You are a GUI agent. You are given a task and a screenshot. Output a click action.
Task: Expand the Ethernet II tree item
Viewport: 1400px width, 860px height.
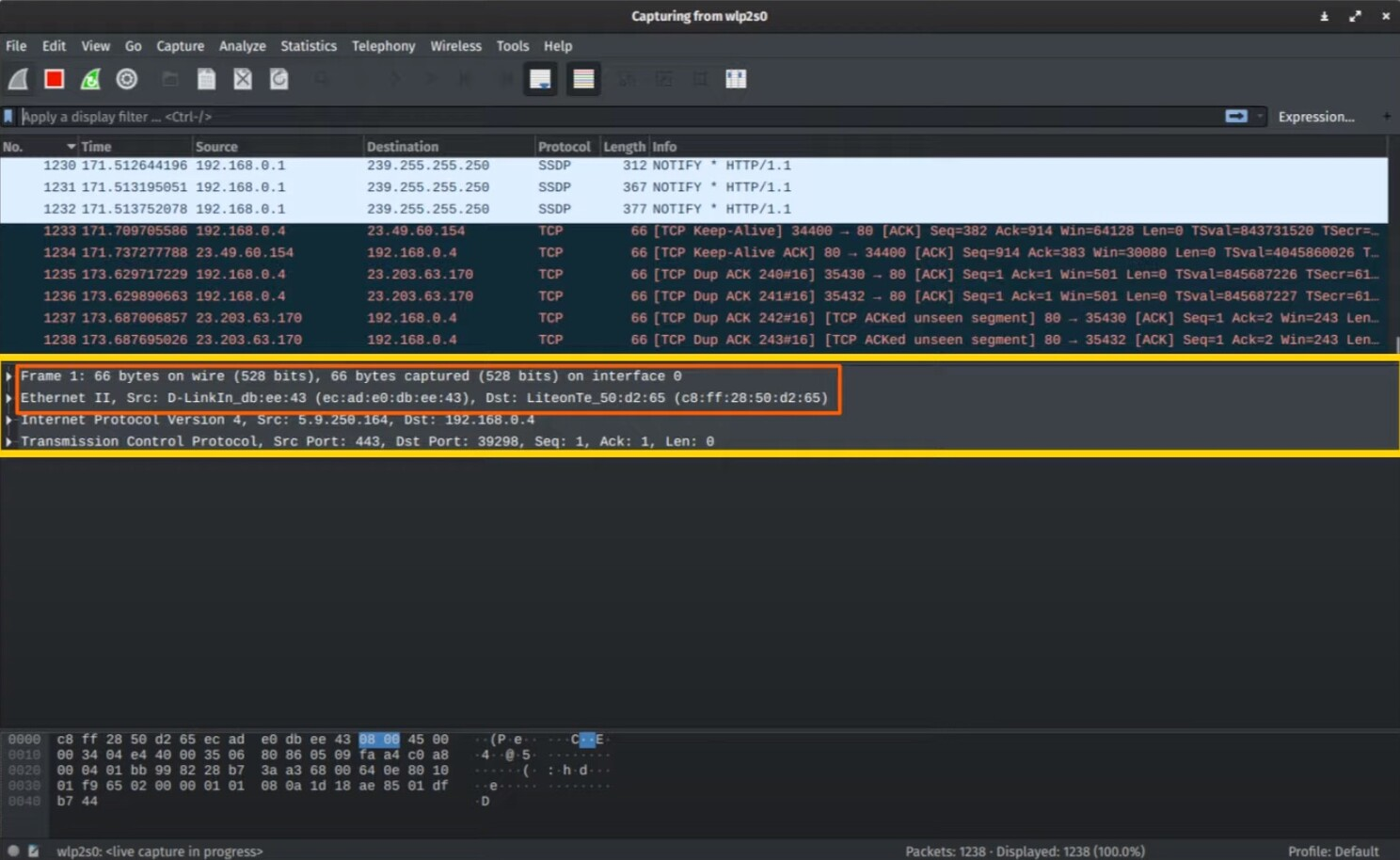[x=8, y=398]
